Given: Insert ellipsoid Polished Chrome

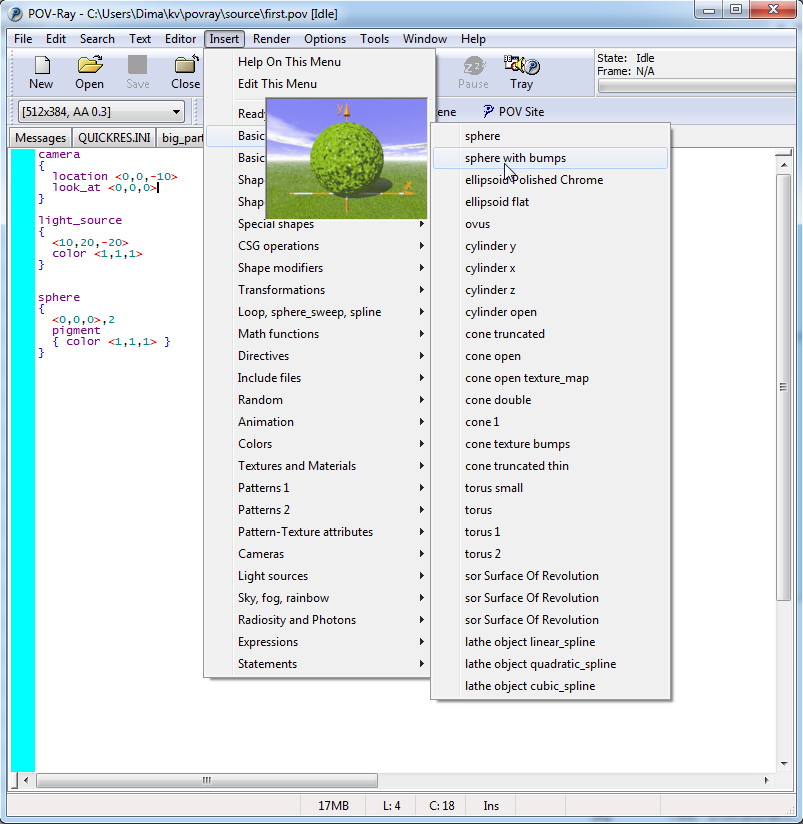Looking at the screenshot, I should 550,180.
